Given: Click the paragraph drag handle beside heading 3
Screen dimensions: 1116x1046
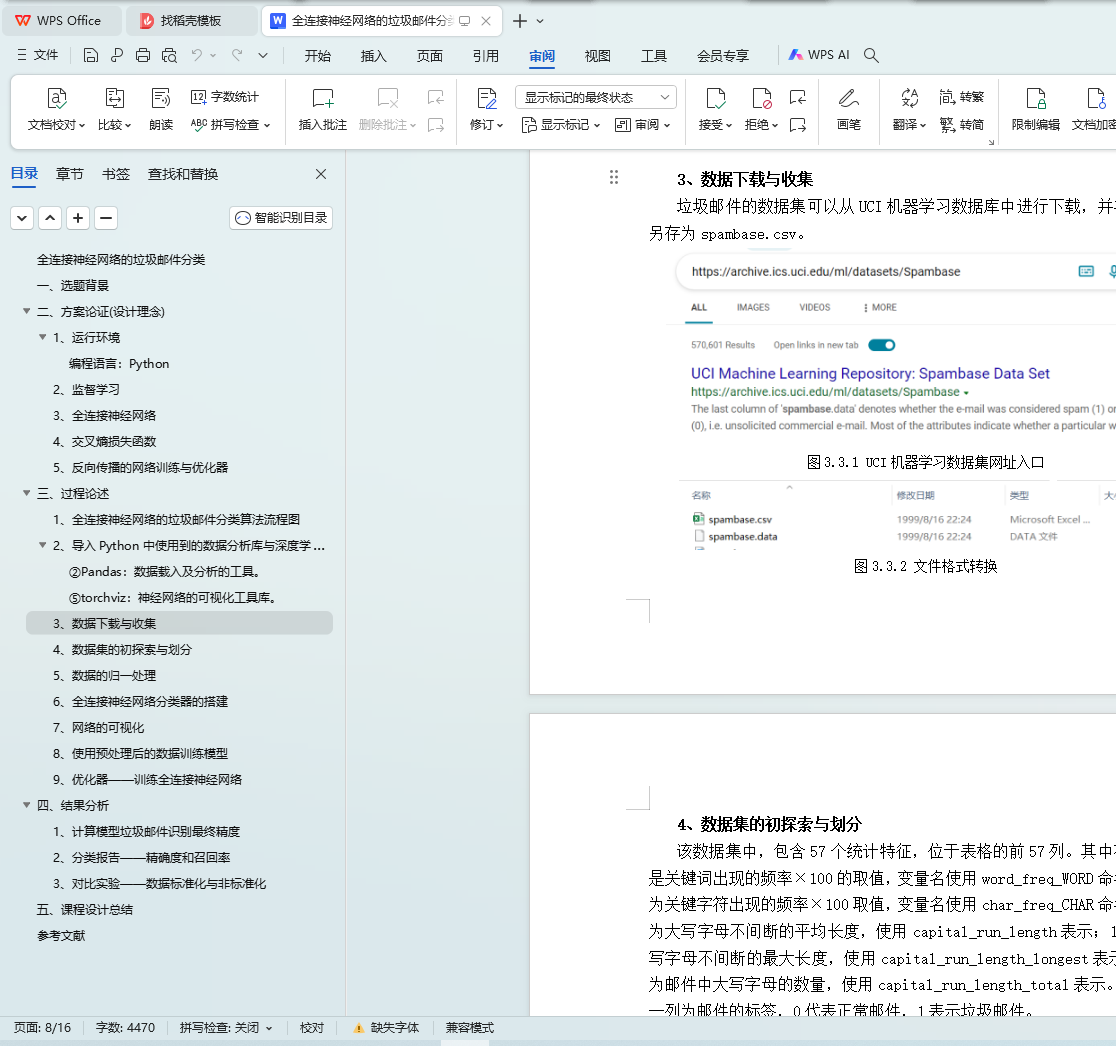Looking at the screenshot, I should pos(614,177).
